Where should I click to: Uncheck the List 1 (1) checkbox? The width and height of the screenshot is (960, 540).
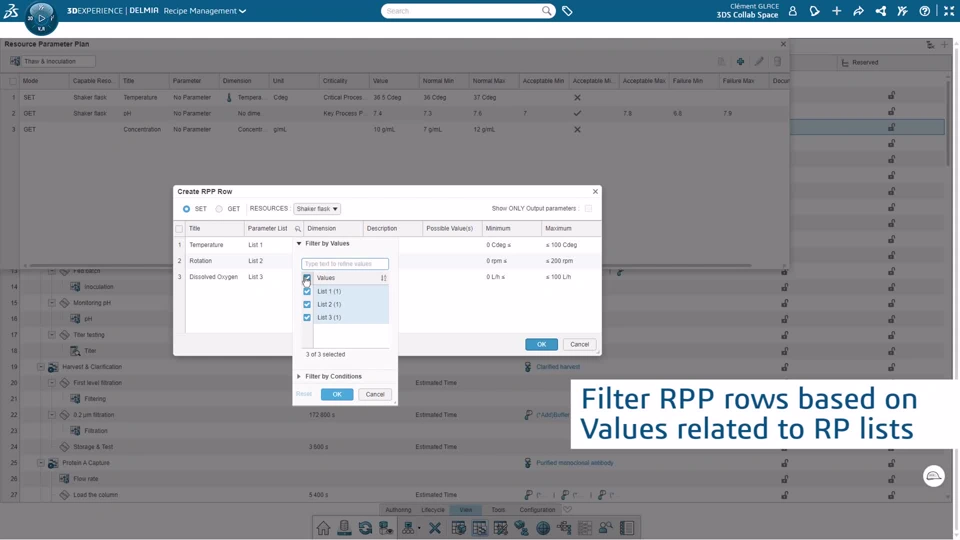pos(307,291)
